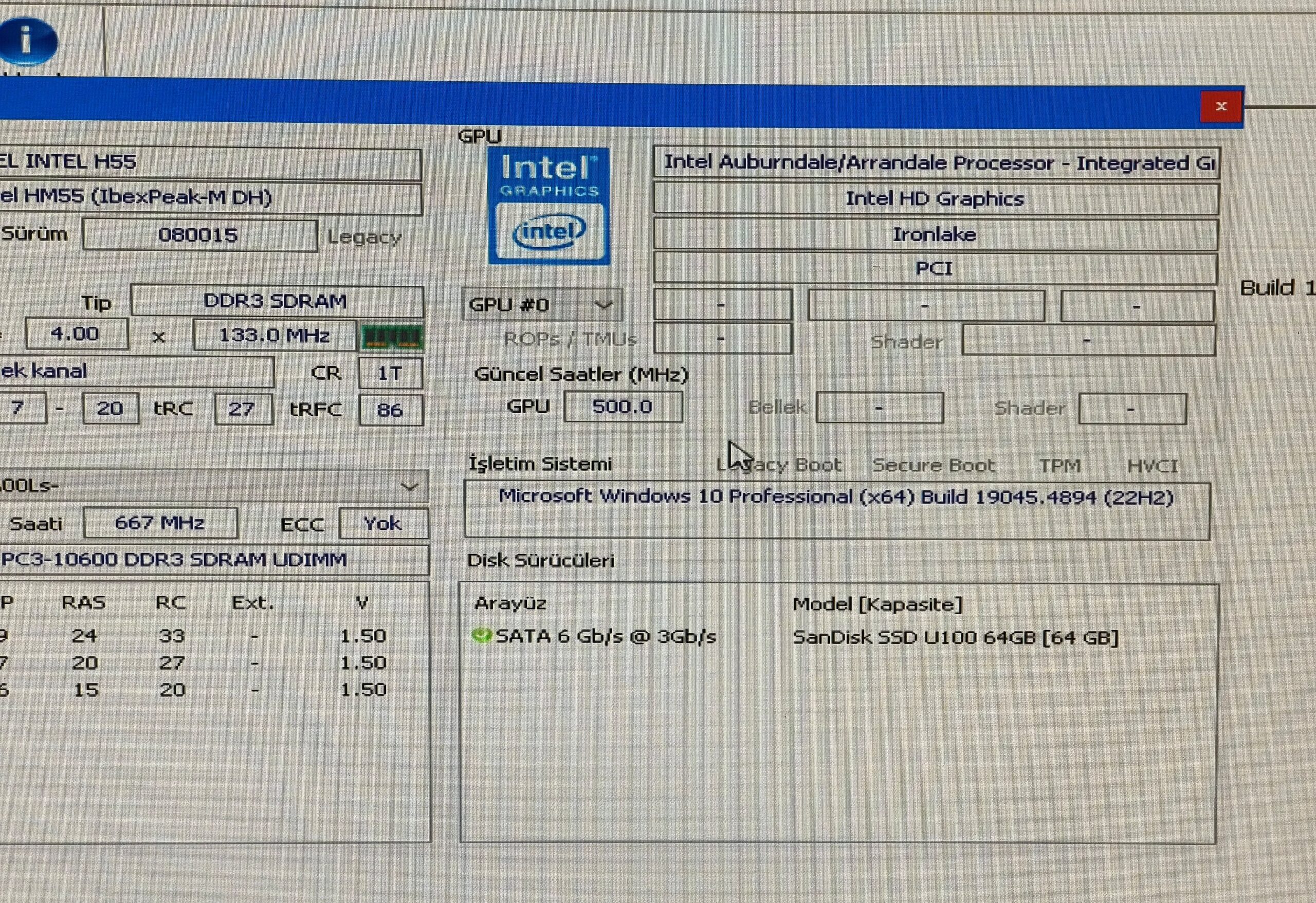Viewport: 1316px width, 903px height.
Task: Click the Ironlake codename field
Action: click(x=936, y=234)
